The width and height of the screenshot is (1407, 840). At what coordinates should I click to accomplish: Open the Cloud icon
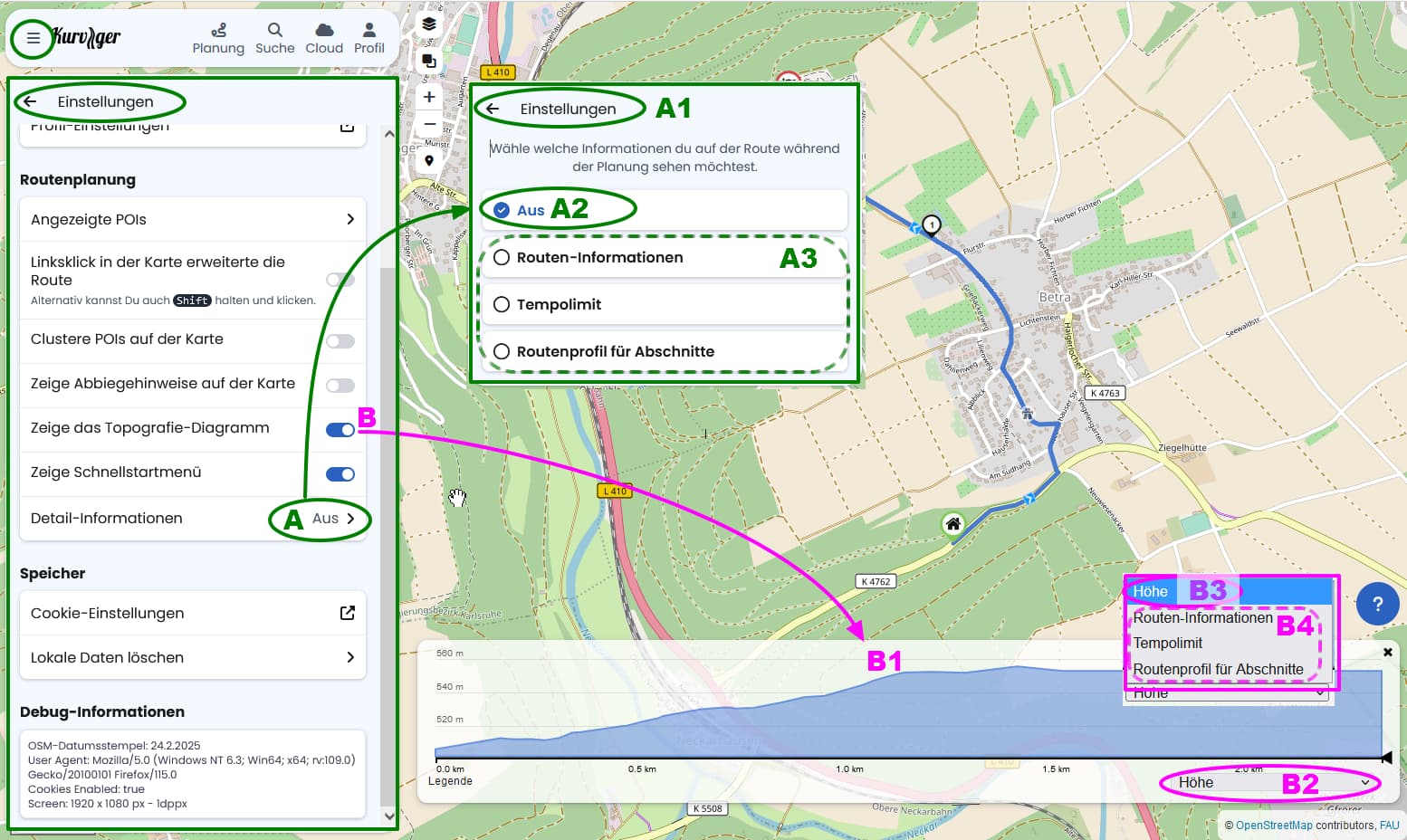tap(324, 31)
